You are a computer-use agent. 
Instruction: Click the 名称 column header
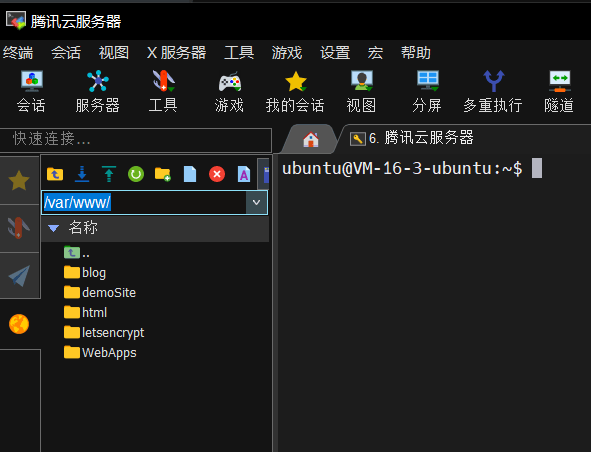click(x=155, y=228)
